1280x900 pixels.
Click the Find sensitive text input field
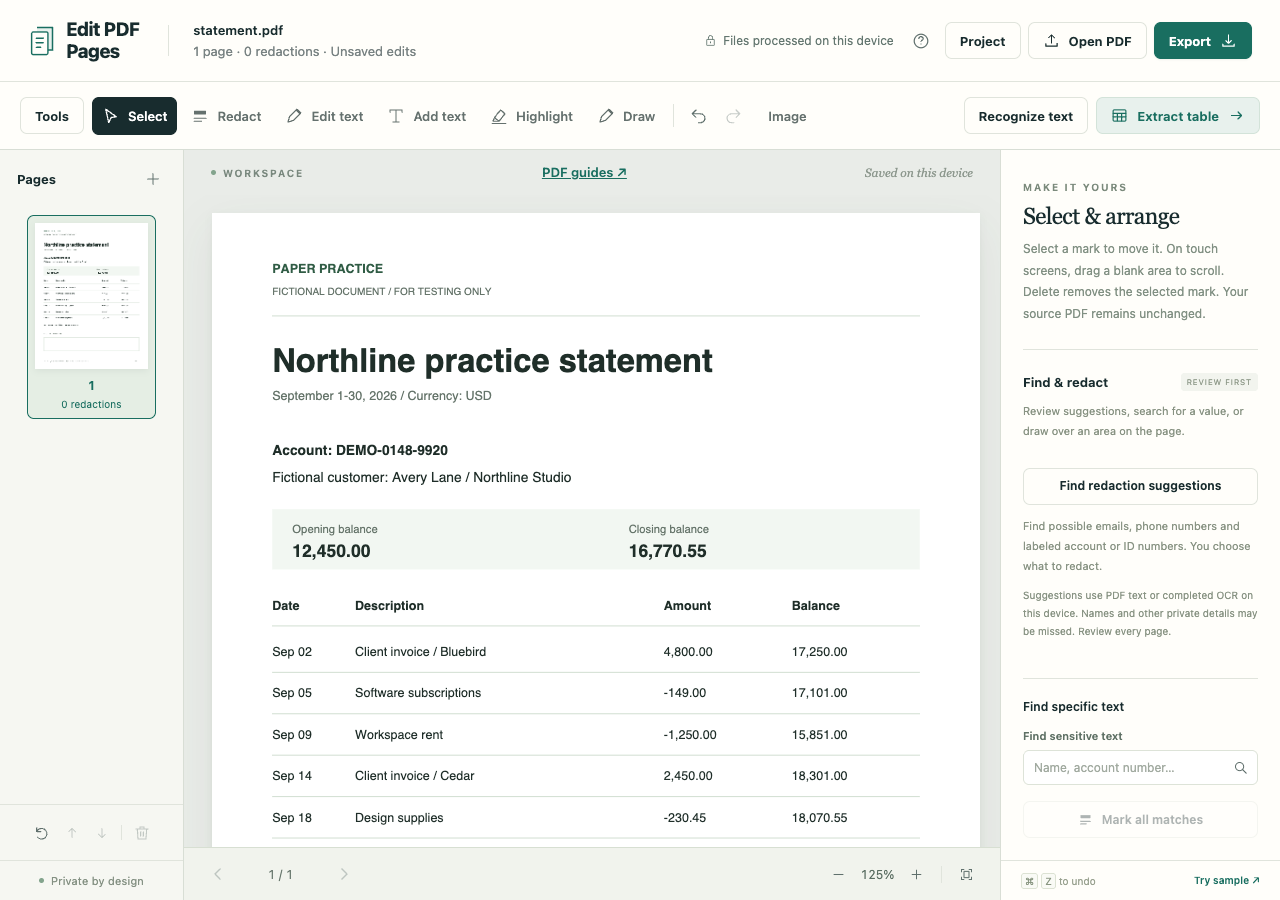click(x=1140, y=768)
